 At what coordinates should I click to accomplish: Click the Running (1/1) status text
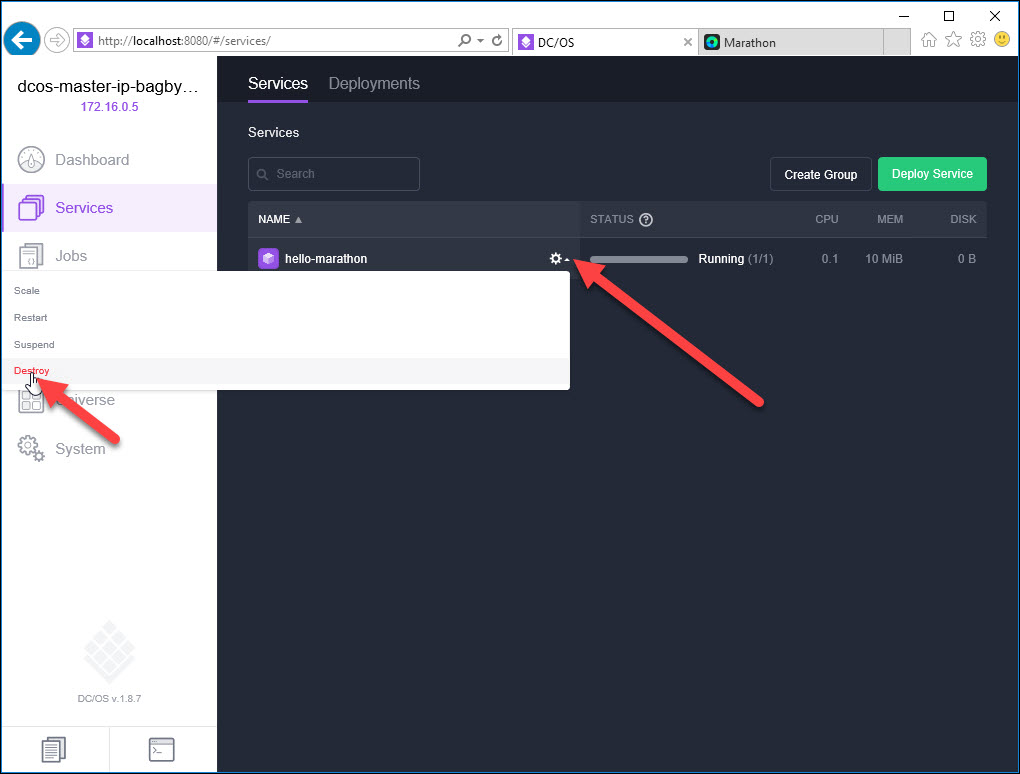(x=736, y=259)
